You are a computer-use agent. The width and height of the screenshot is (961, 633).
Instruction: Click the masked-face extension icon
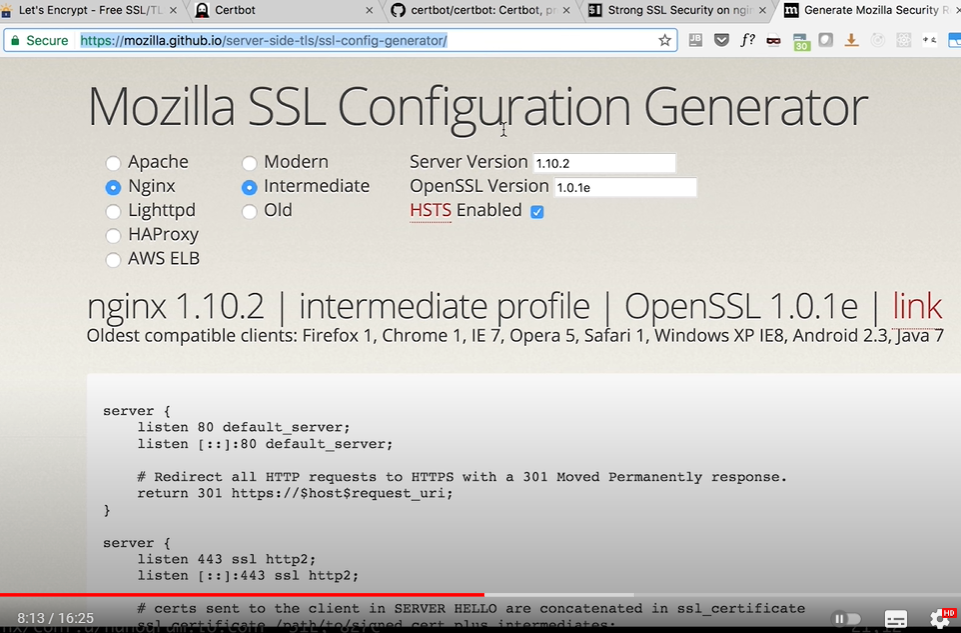(x=773, y=41)
